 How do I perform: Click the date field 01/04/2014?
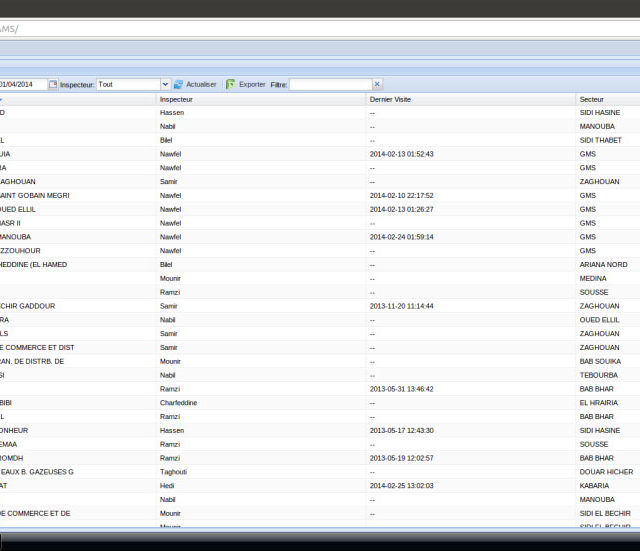[x=22, y=85]
